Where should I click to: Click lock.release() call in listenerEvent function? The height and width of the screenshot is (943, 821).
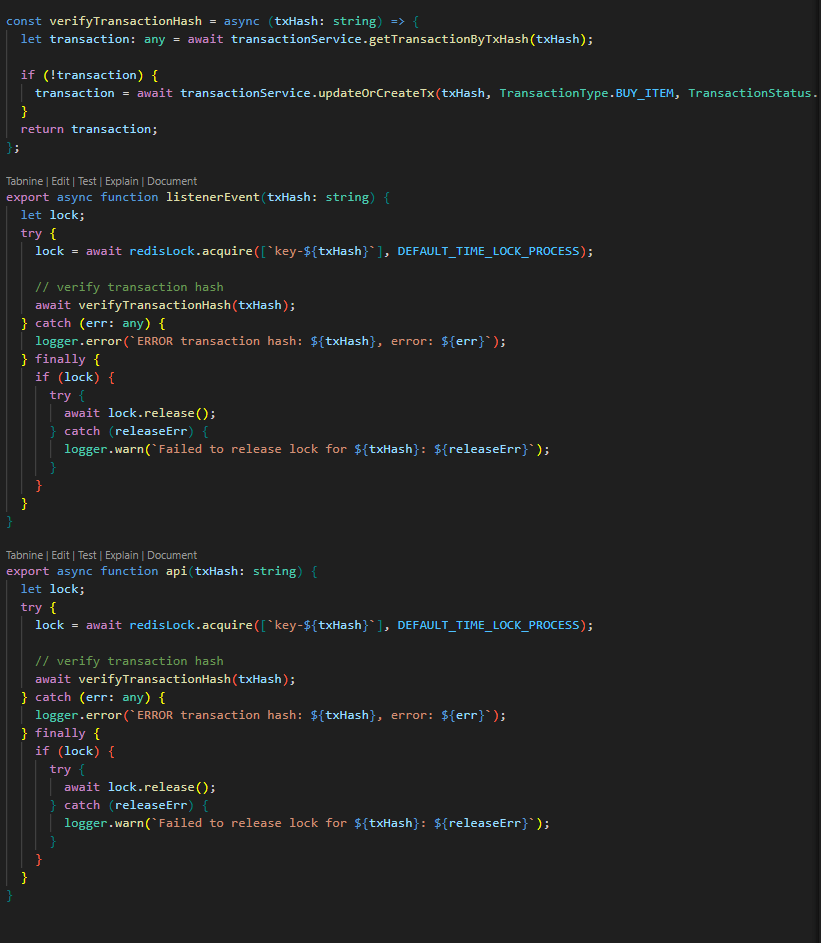click(162, 414)
